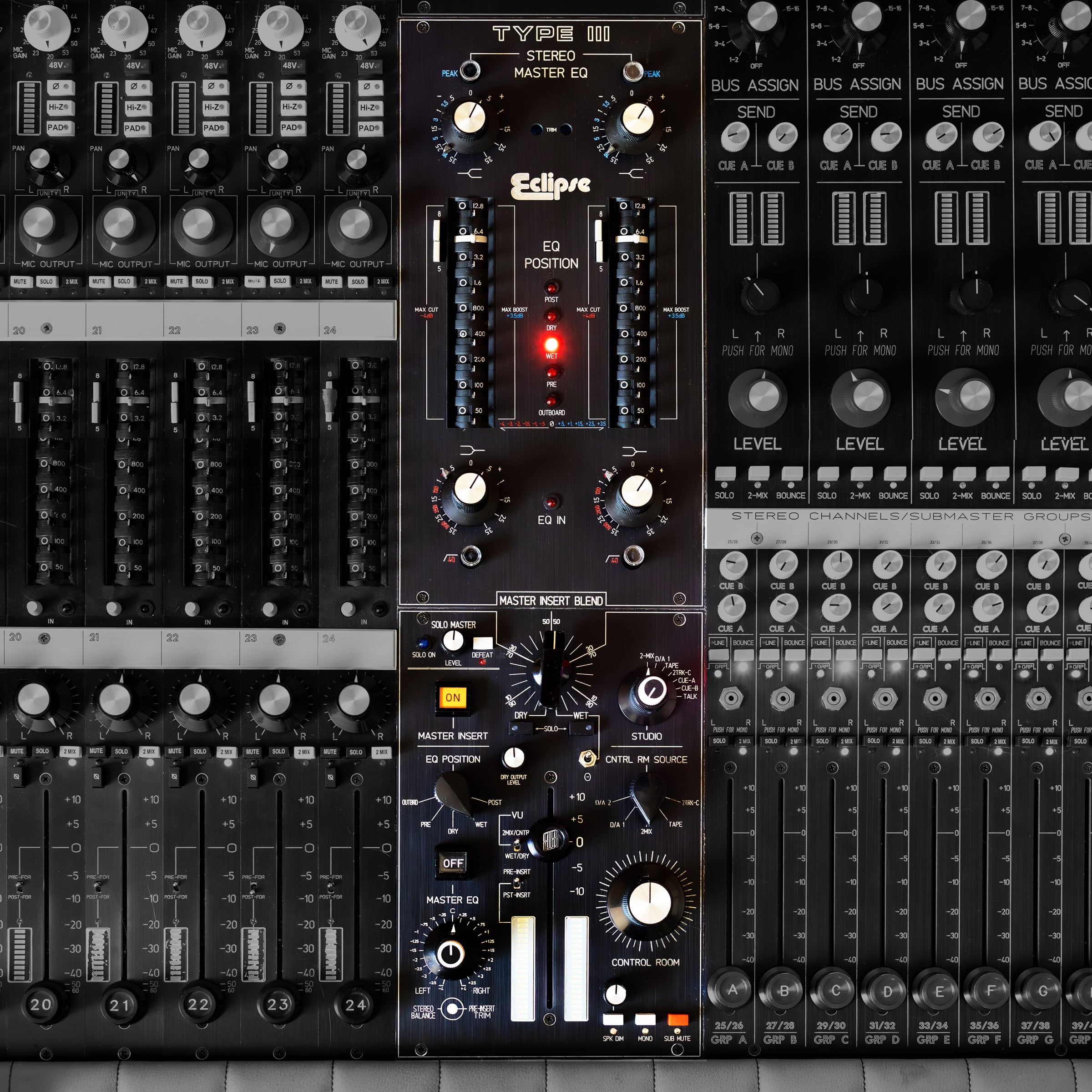Click the channel 20 fader cap
Screen dimensions: 1092x1092
(40, 1005)
